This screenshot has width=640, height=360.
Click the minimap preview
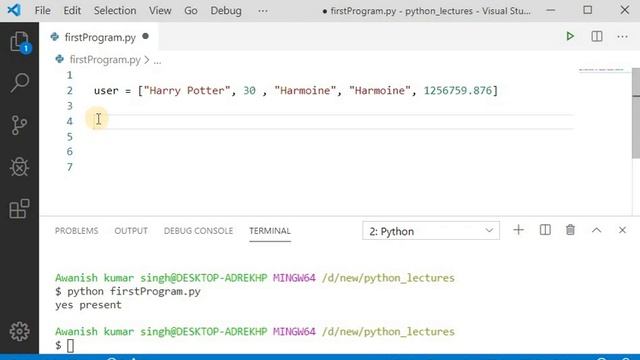pyautogui.click(x=601, y=70)
